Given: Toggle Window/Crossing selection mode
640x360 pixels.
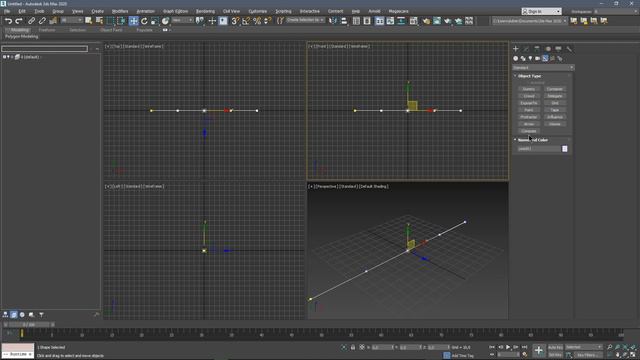Looking at the screenshot, I should [x=121, y=20].
